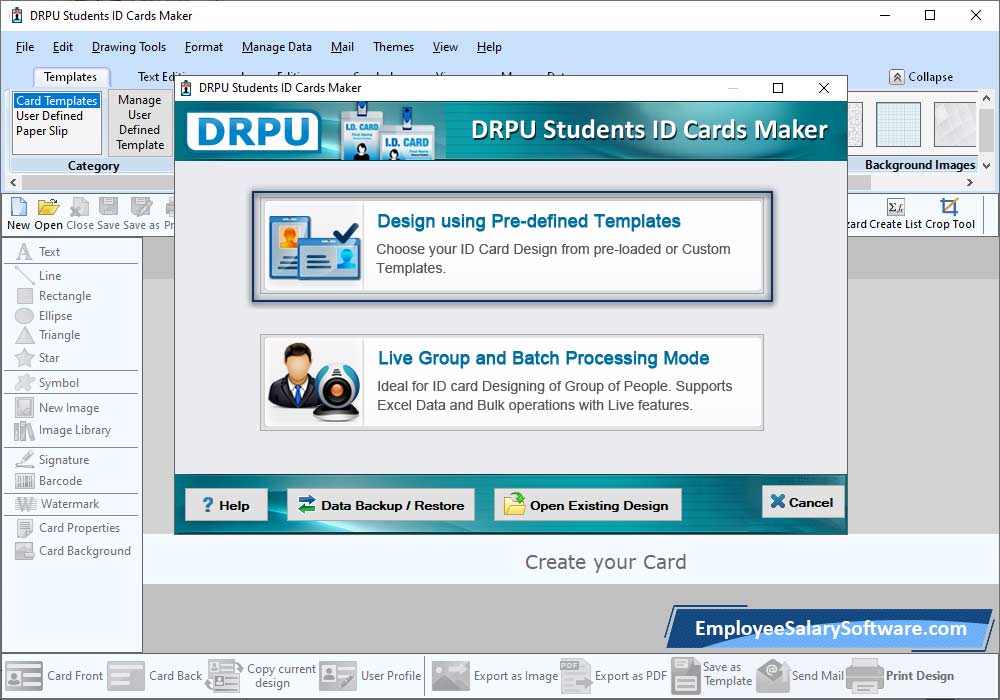1000x700 pixels.
Task: Switch to Card Front view
Action: click(x=54, y=676)
